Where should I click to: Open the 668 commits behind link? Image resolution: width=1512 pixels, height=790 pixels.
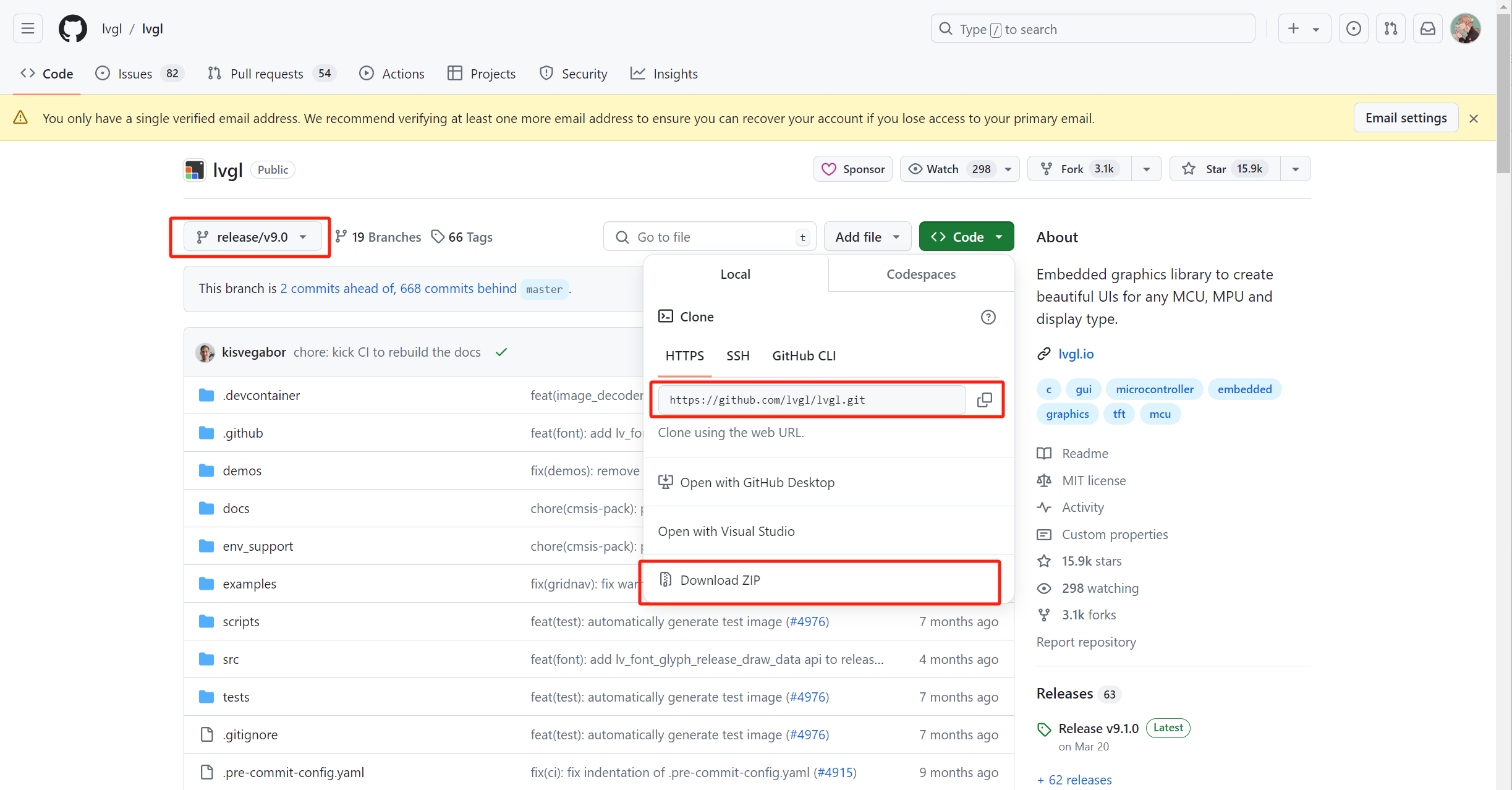coord(458,288)
